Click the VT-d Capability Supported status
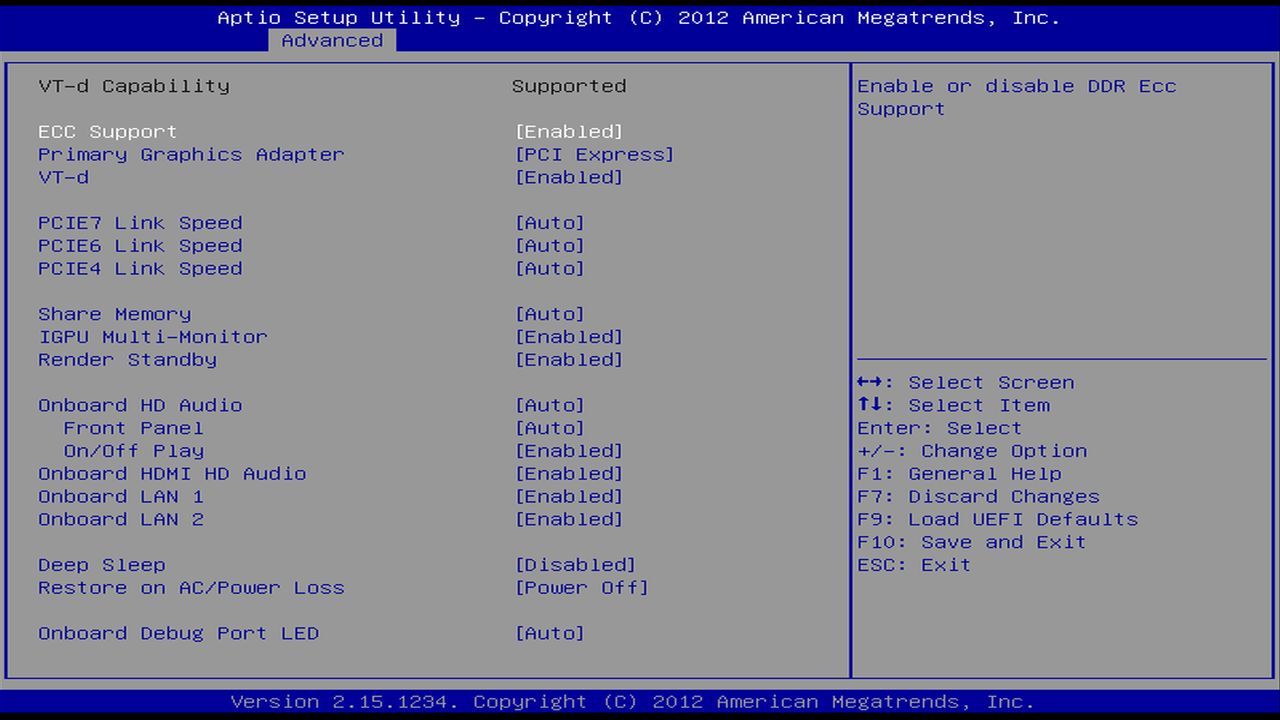Image resolution: width=1280 pixels, height=720 pixels. (x=569, y=86)
